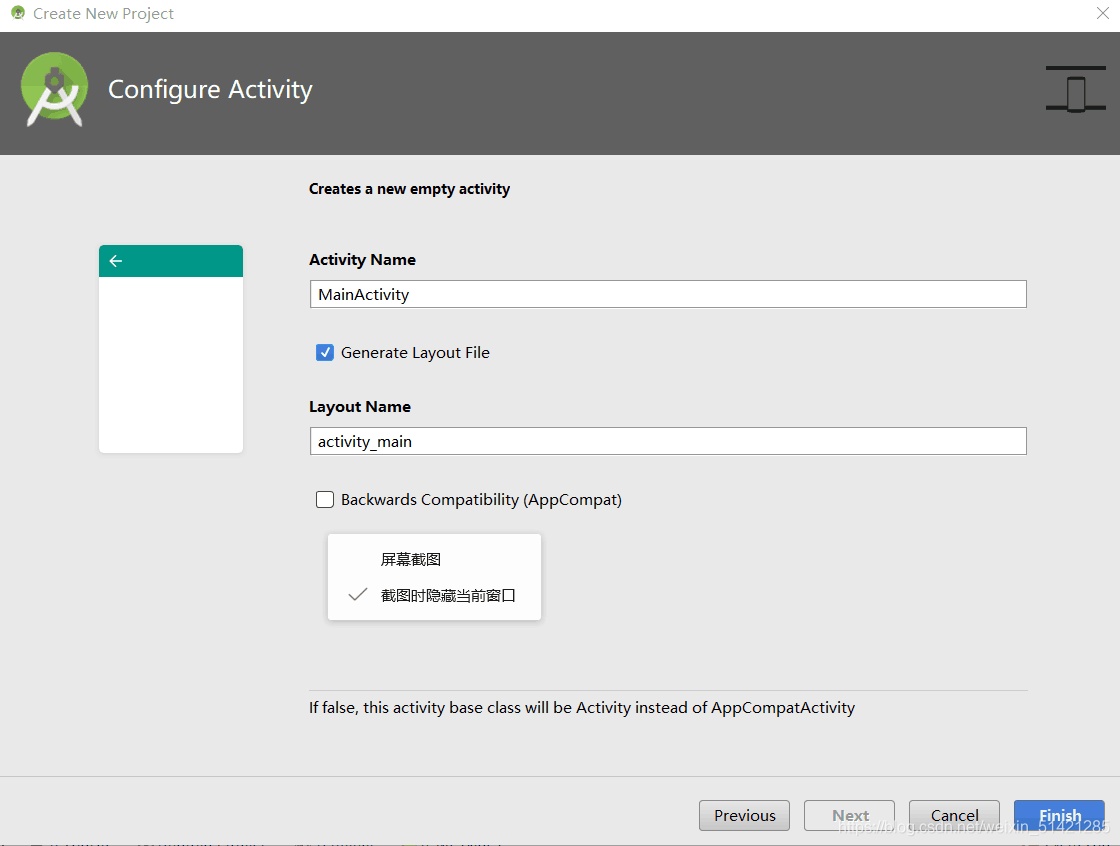Click the Layout Name input field

[668, 442]
